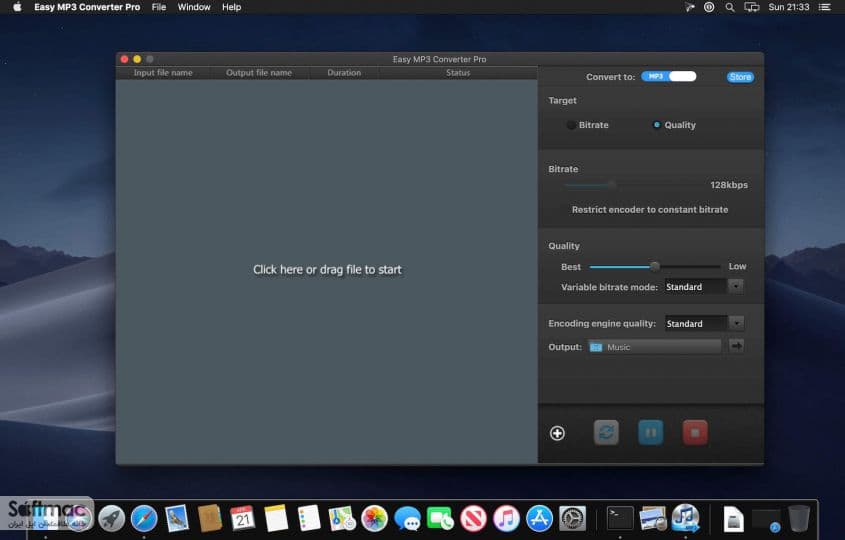Click the Bitrate slider handle
Viewport: 845px width, 540px height.
pos(612,185)
